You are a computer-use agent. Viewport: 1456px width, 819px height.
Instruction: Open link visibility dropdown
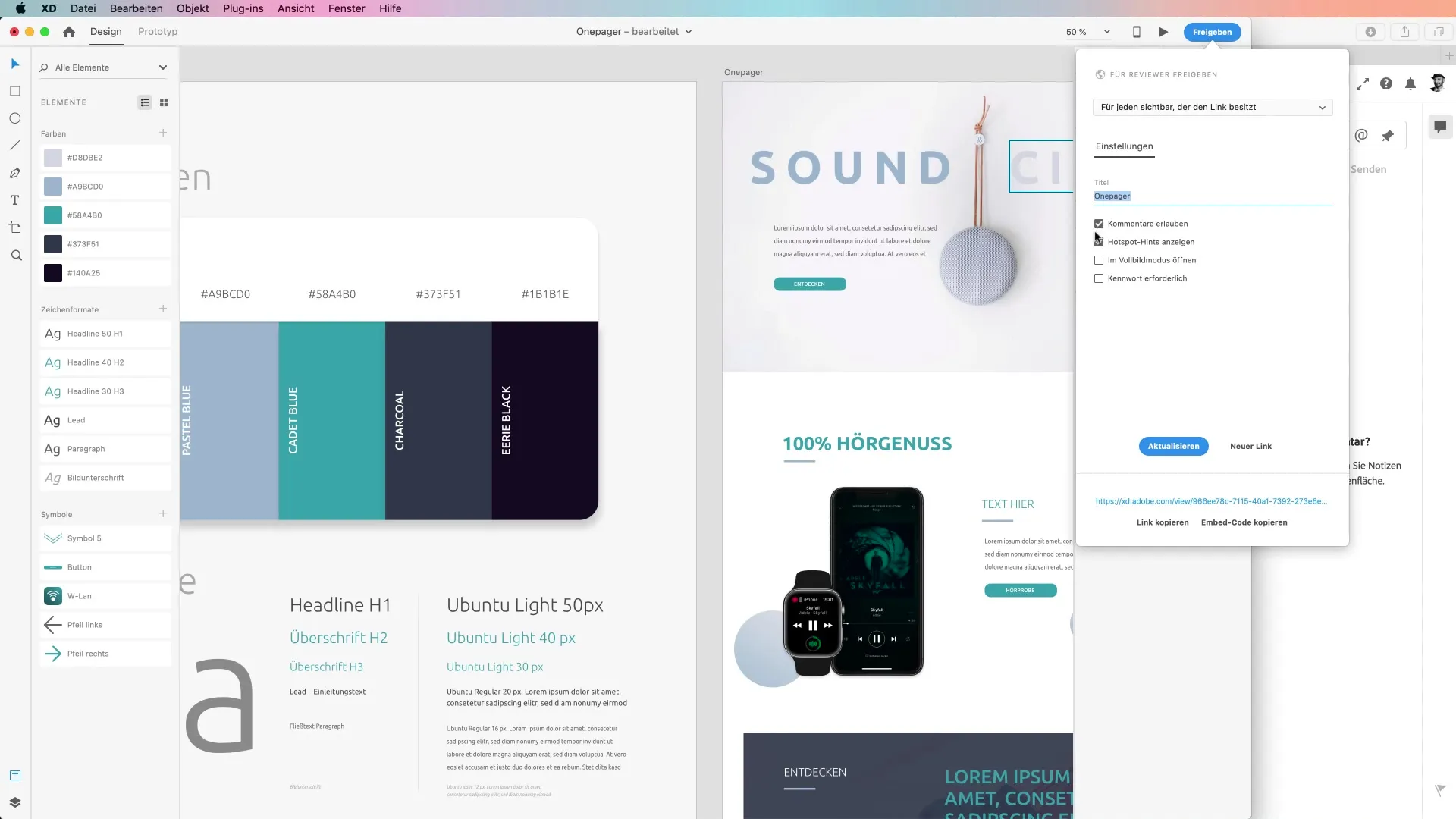coord(1213,107)
